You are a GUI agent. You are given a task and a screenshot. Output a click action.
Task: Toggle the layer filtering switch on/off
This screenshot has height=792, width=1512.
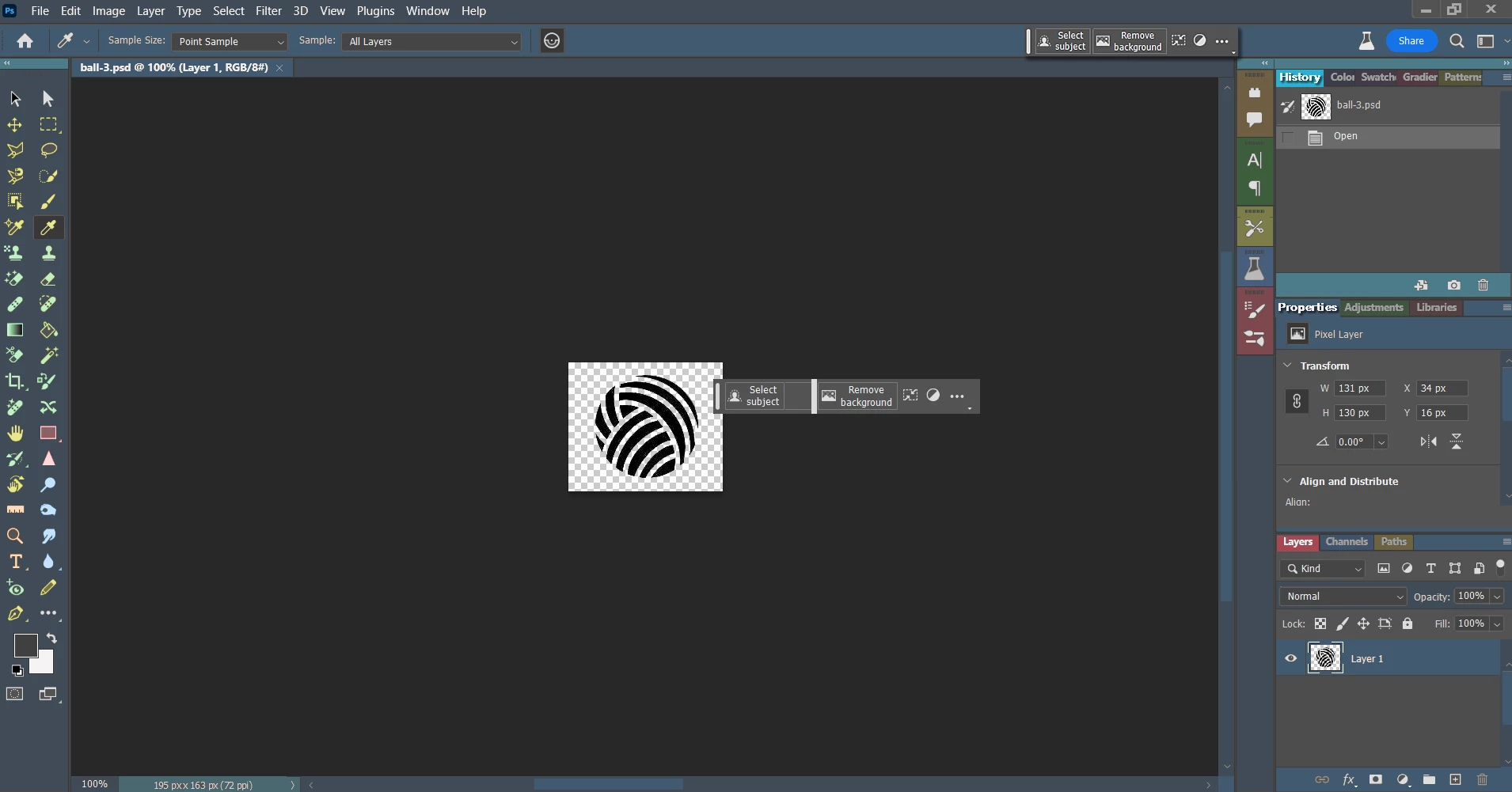click(1500, 567)
